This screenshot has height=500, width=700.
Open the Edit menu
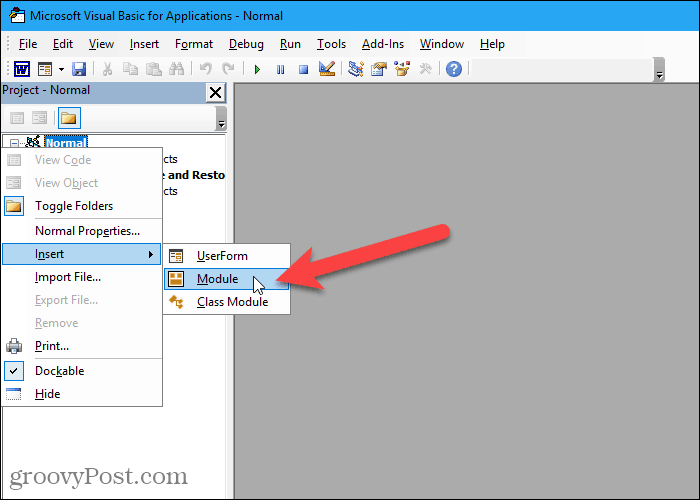[x=62, y=44]
